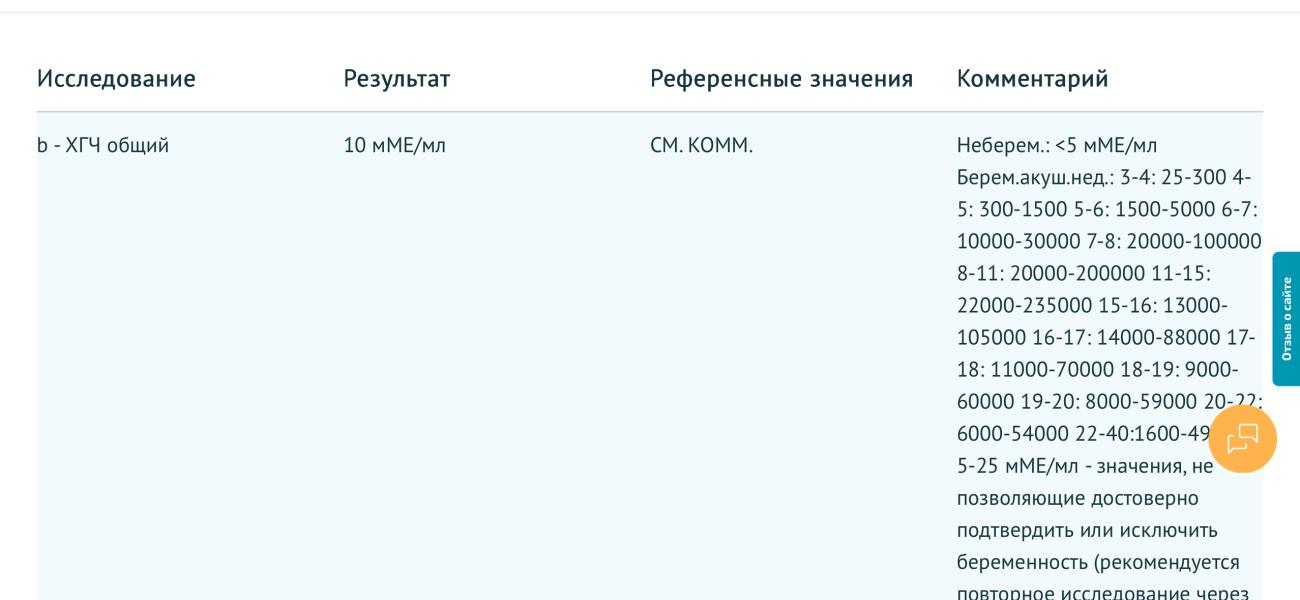Click the 'Отзыв о сайте' feedback side tab
Image resolution: width=1300 pixels, height=600 pixels.
[x=1286, y=319]
